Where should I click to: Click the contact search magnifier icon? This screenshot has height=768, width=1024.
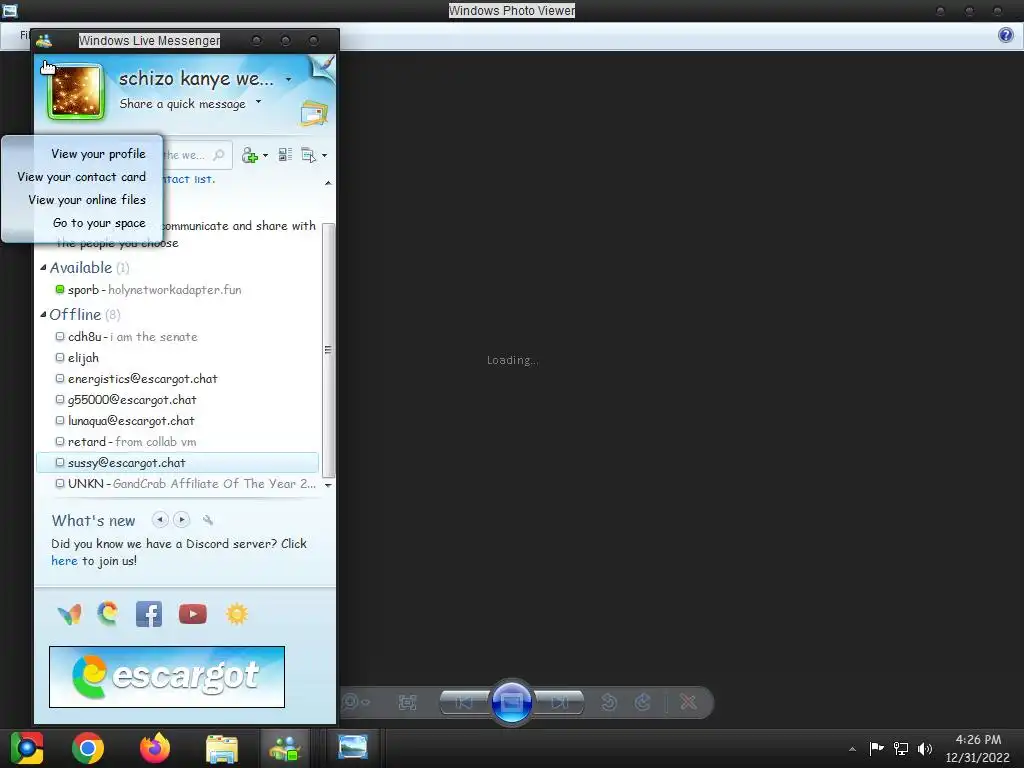219,155
